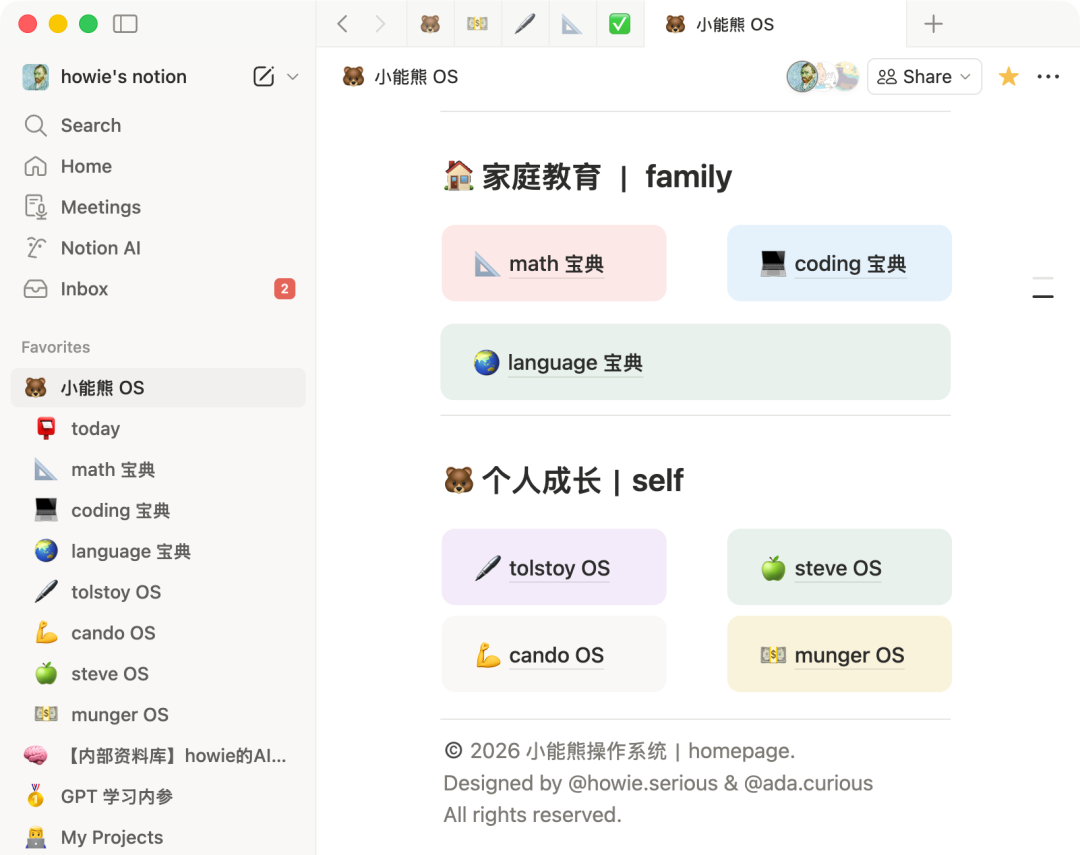Click the 家庭教育 | family heading

[x=606, y=177]
